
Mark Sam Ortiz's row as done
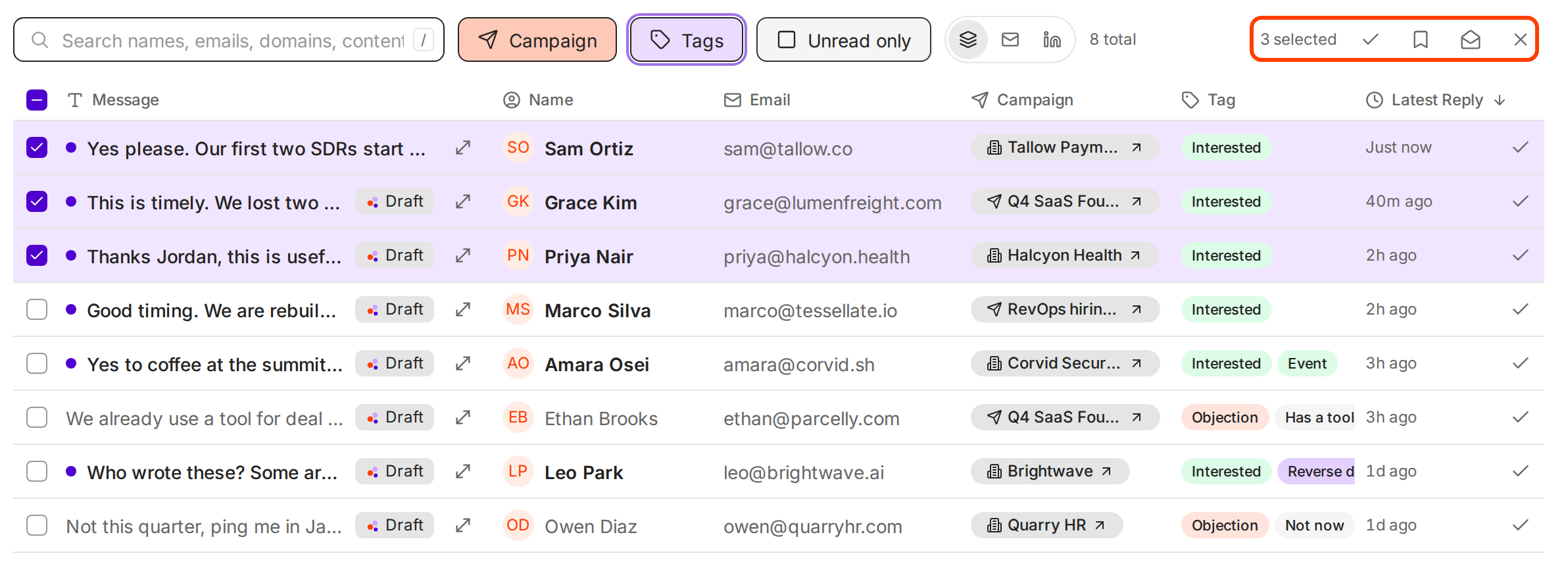pyautogui.click(x=1521, y=147)
